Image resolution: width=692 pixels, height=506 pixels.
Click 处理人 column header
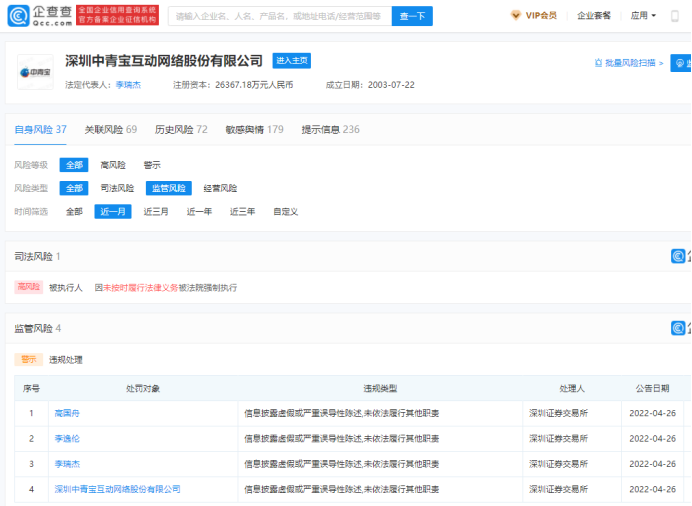coord(572,389)
